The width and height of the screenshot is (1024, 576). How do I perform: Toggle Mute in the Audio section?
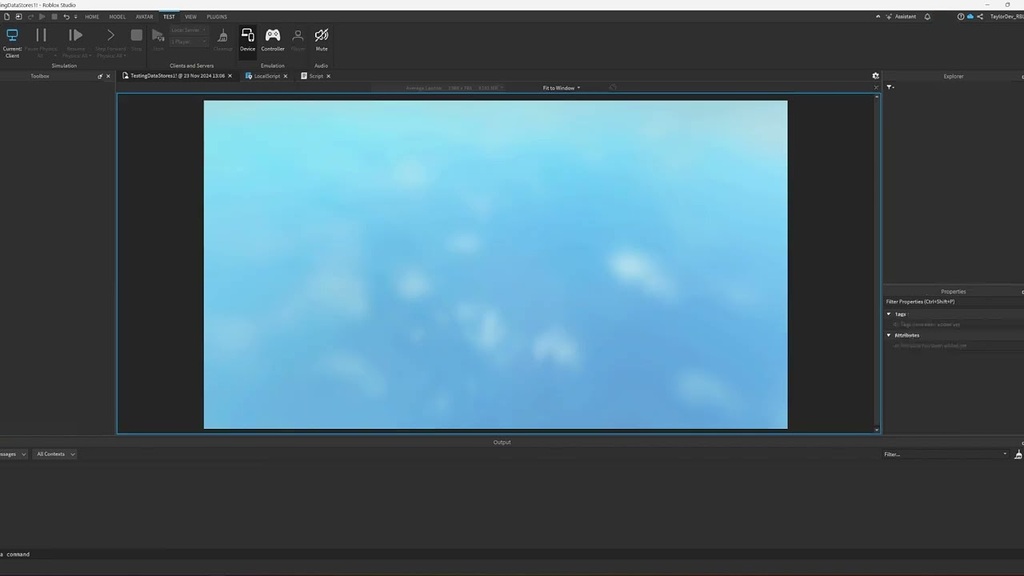pyautogui.click(x=321, y=35)
